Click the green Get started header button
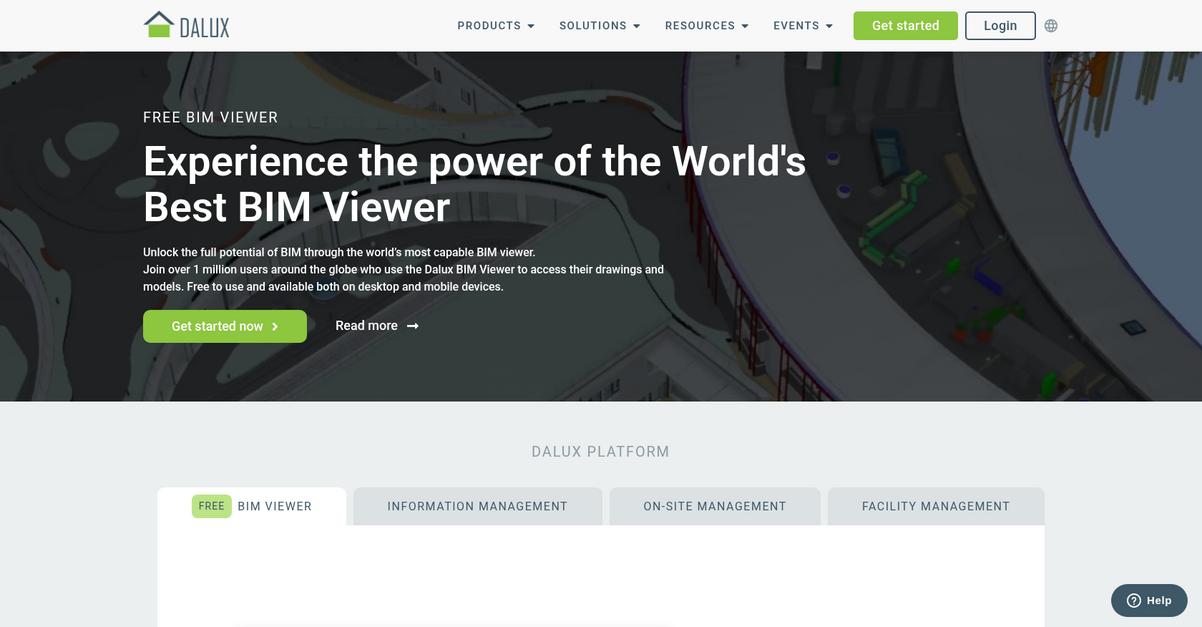 (905, 26)
